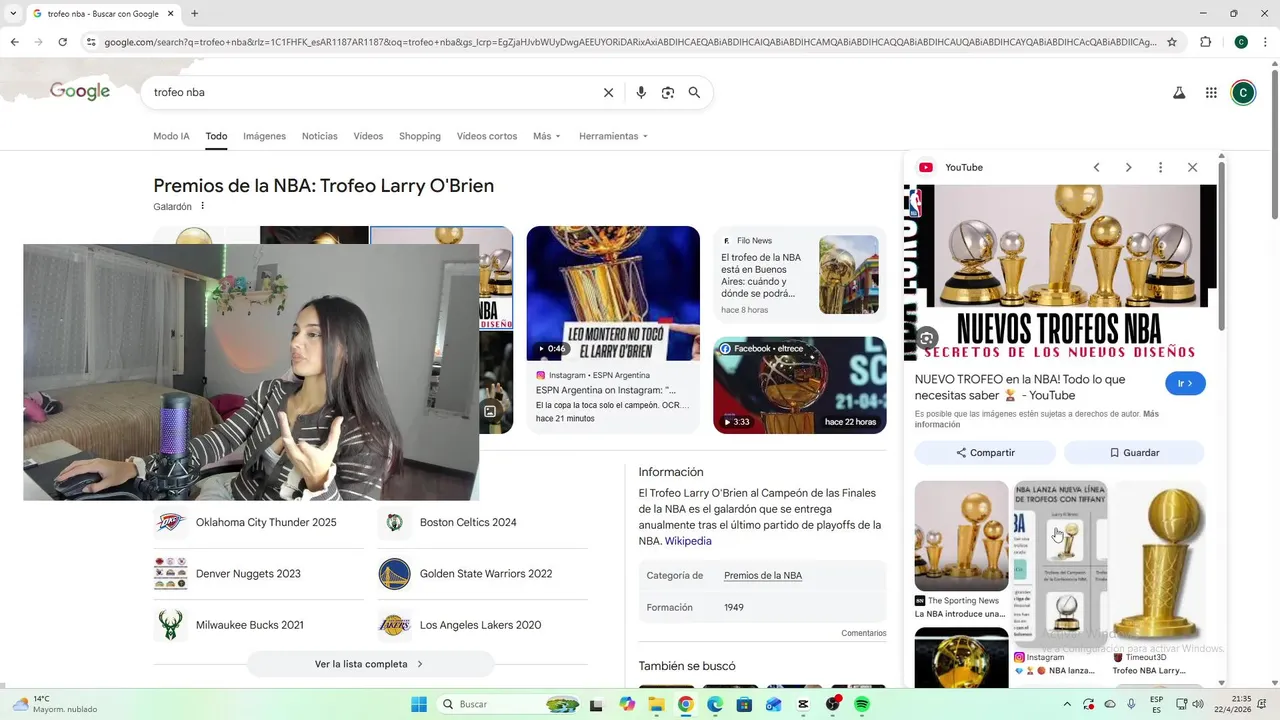Screen dimensions: 1280x720
Task: Play the Facebook eltrece video
Action: [799, 385]
